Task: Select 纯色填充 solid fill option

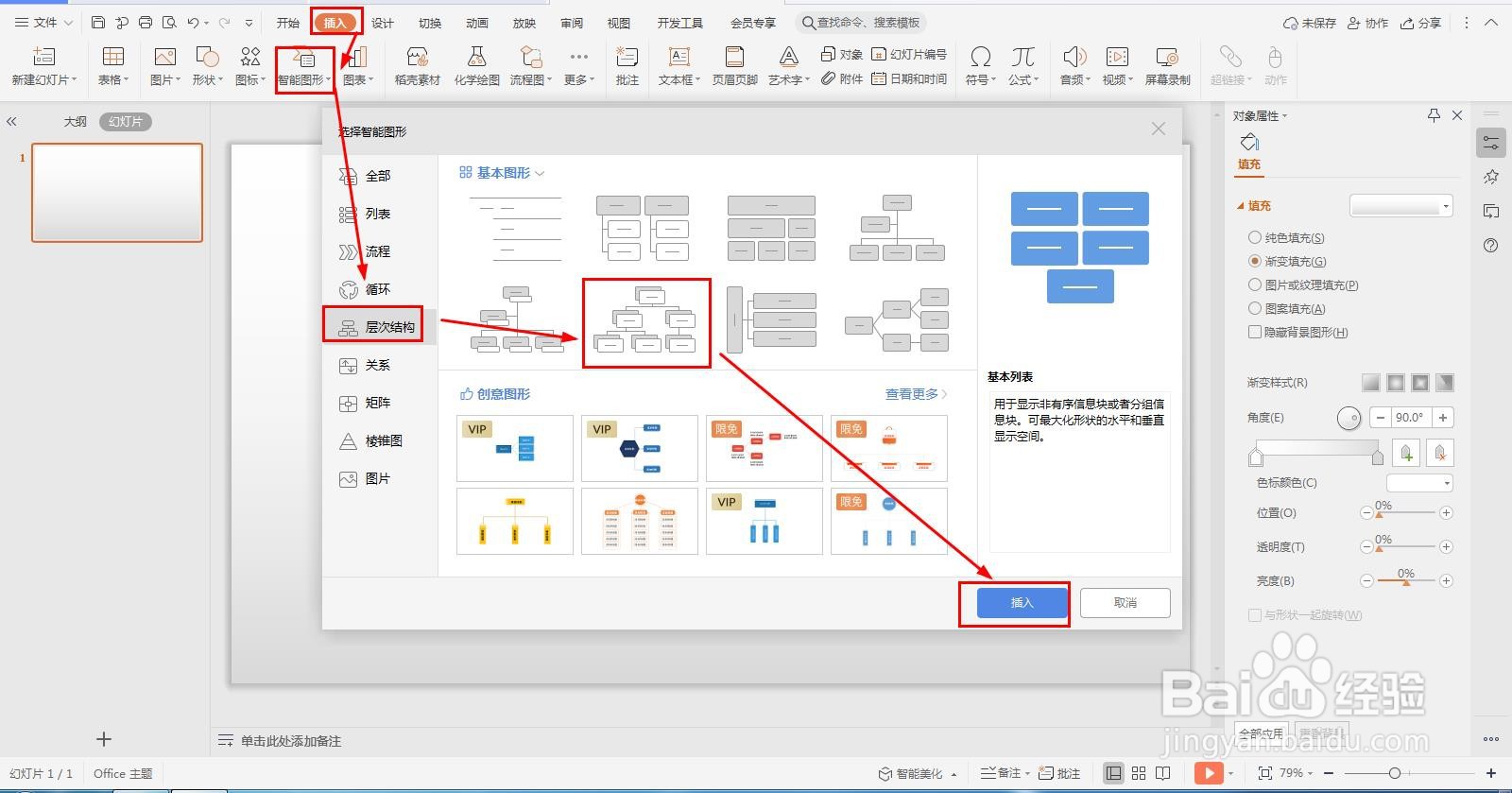Action: click(1286, 238)
